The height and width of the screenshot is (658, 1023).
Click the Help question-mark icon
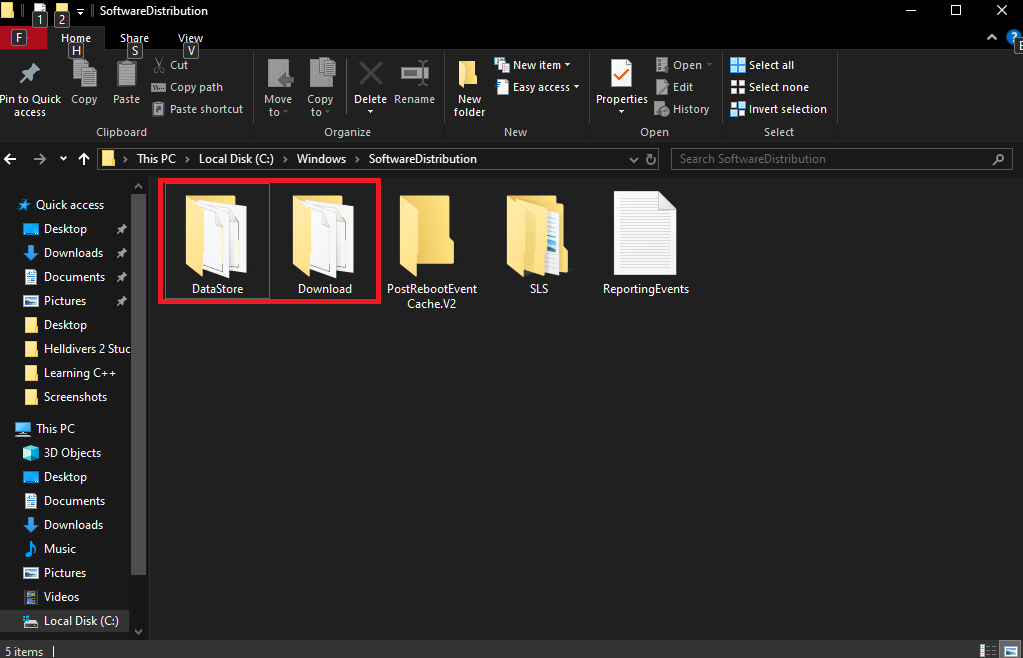(1014, 36)
